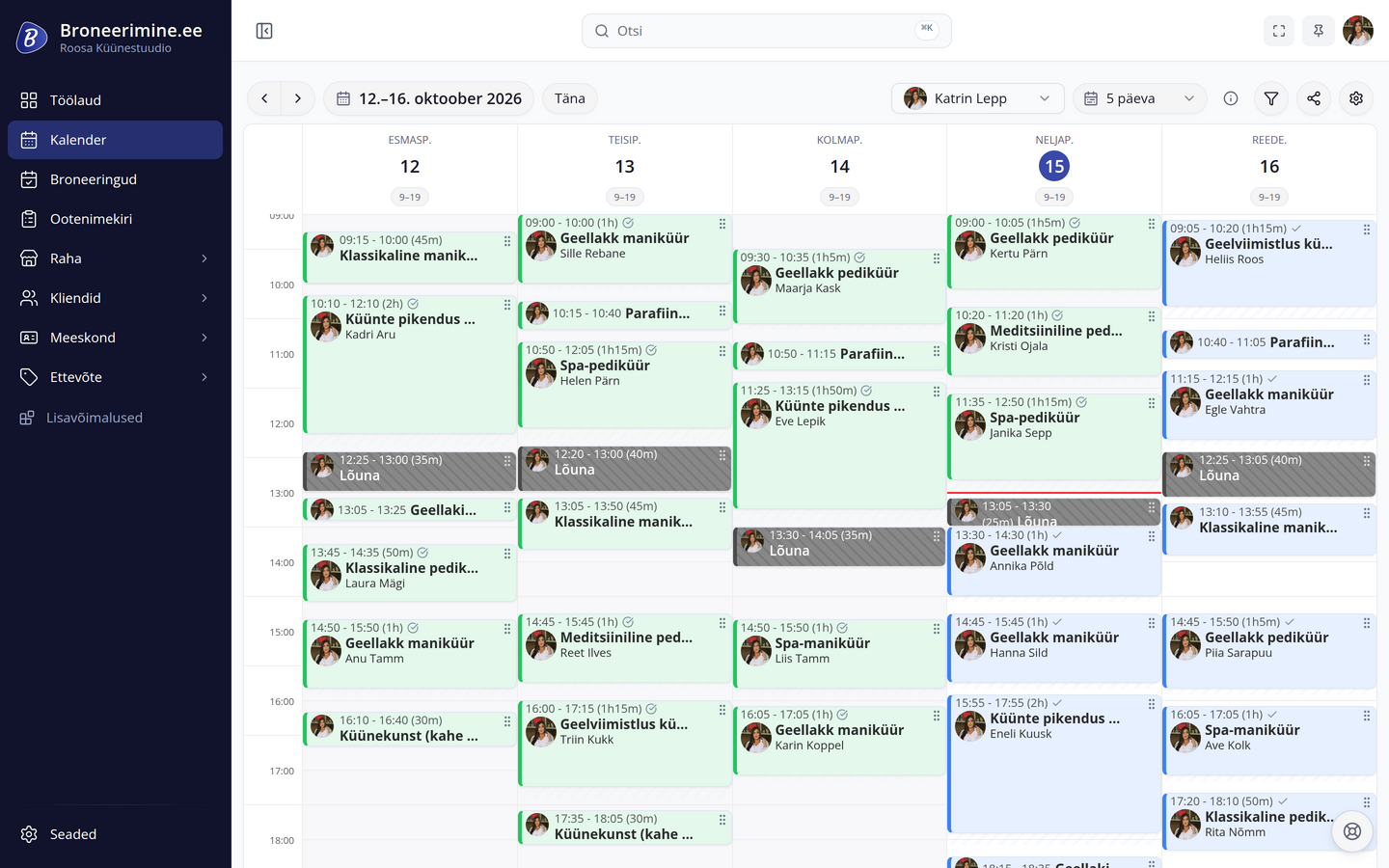Image resolution: width=1389 pixels, height=868 pixels.
Task: Open Monday 12:25 Lõuna break block
Action: click(x=410, y=472)
